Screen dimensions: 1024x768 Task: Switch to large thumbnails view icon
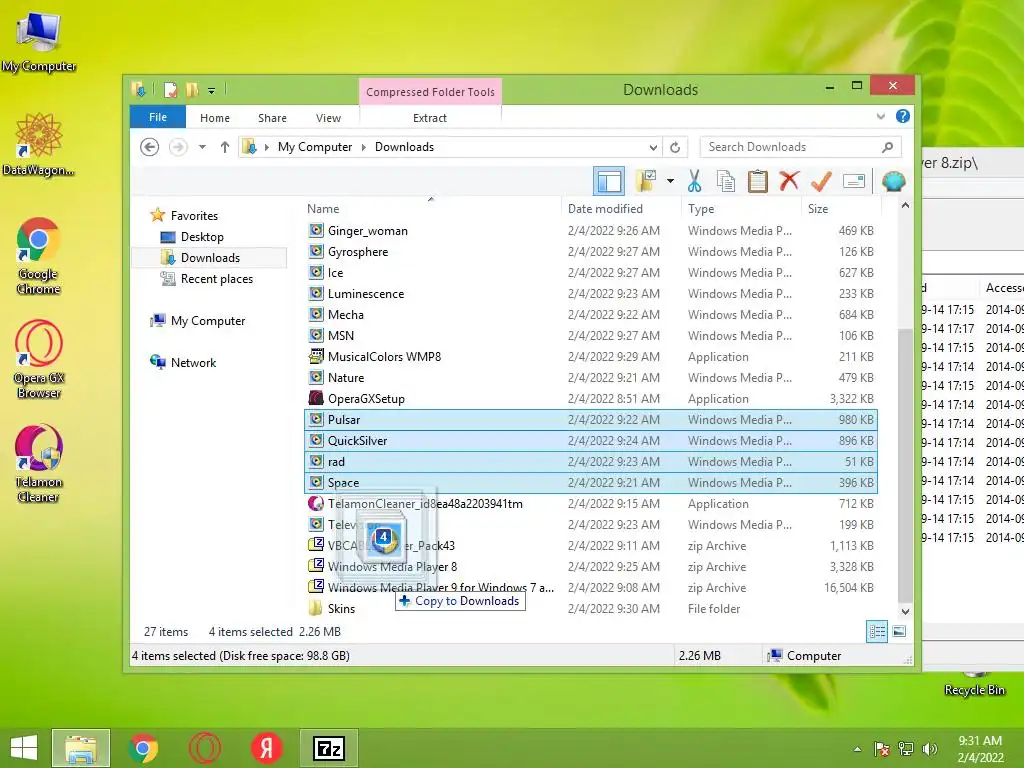[899, 631]
